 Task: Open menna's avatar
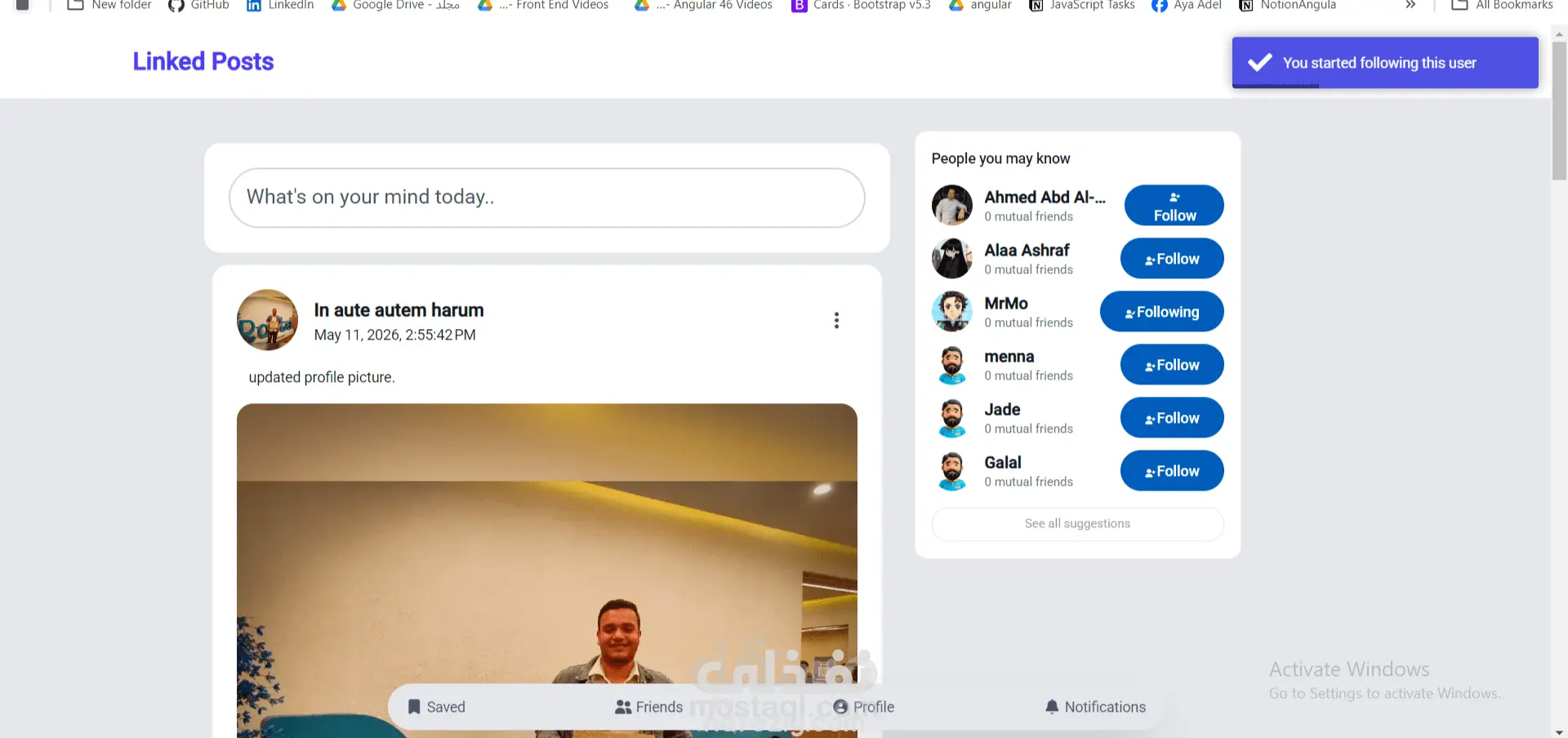952,365
